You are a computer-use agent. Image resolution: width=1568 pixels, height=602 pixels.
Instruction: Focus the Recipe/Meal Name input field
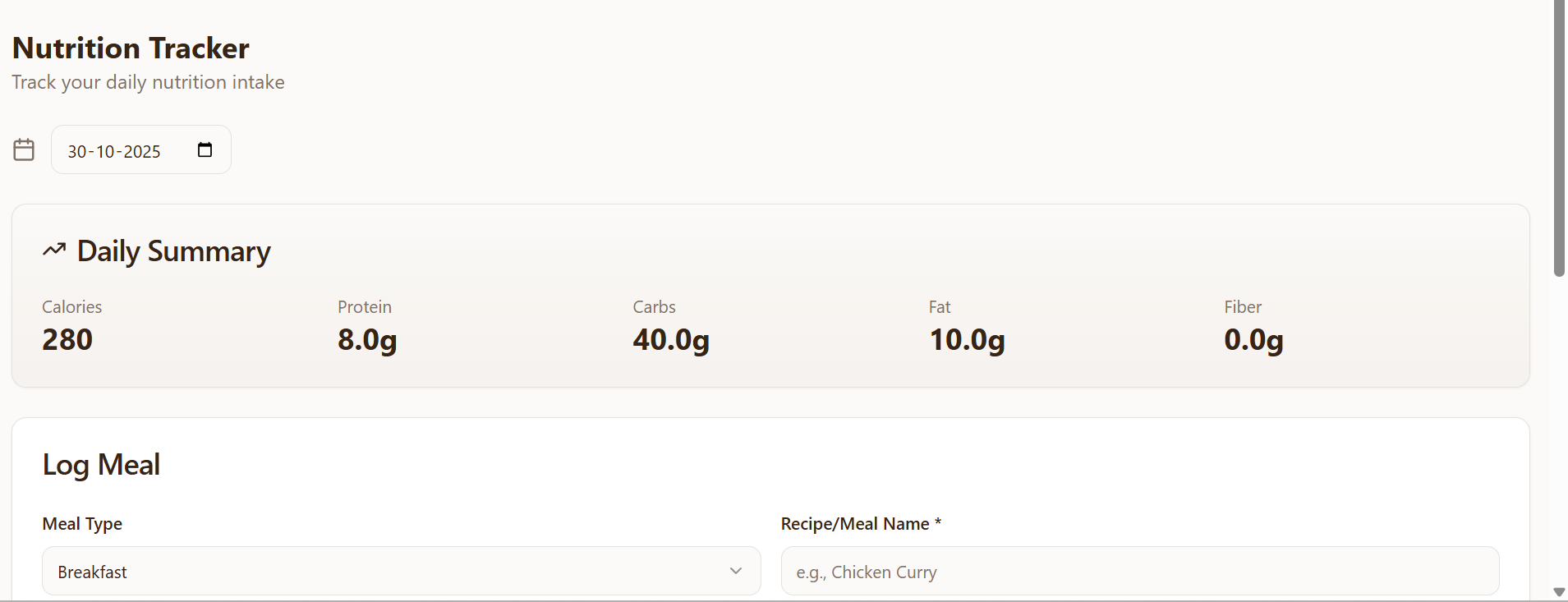coord(1139,571)
